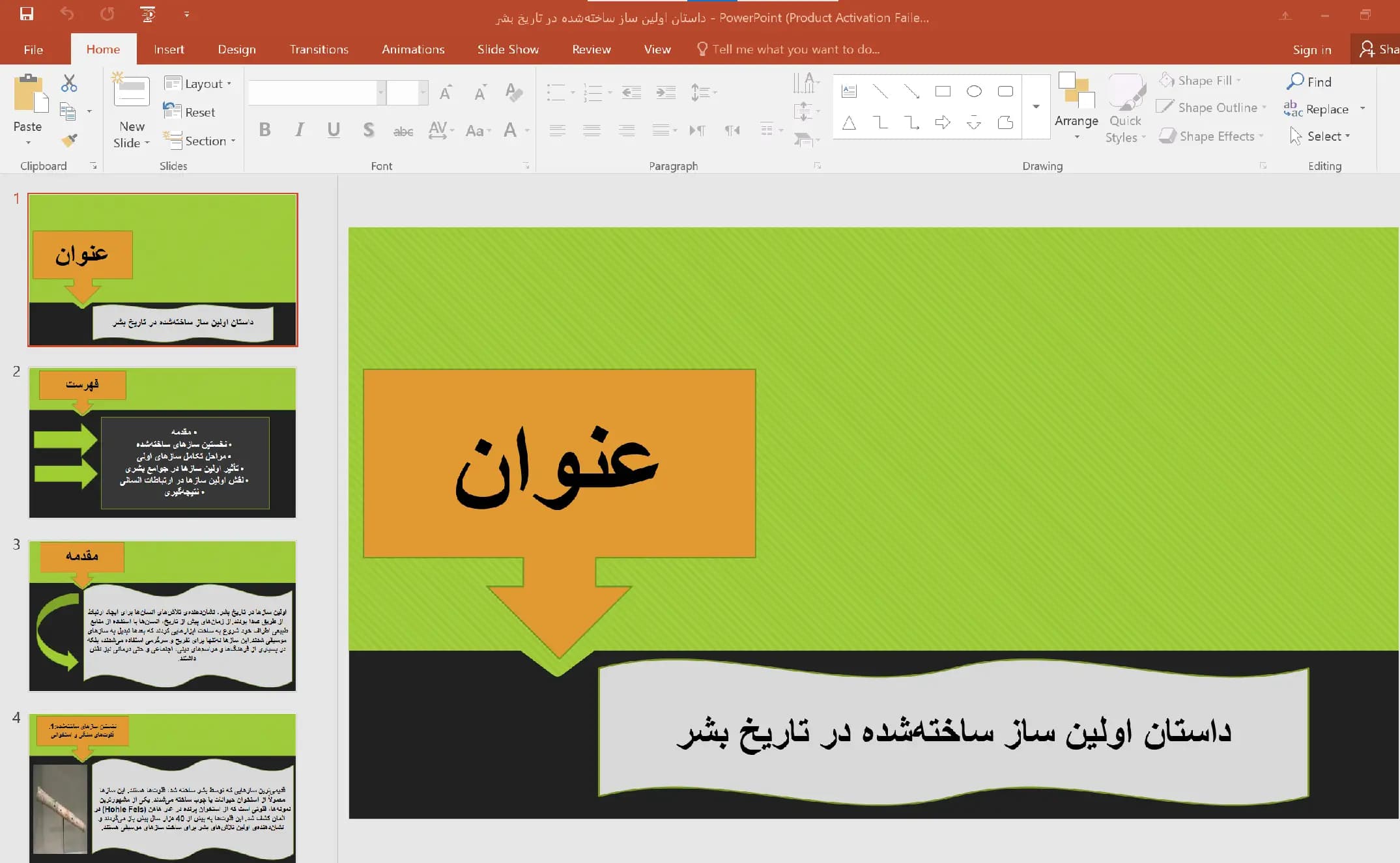The width and height of the screenshot is (1400, 863).
Task: Click the Tell me search field
Action: (x=788, y=50)
